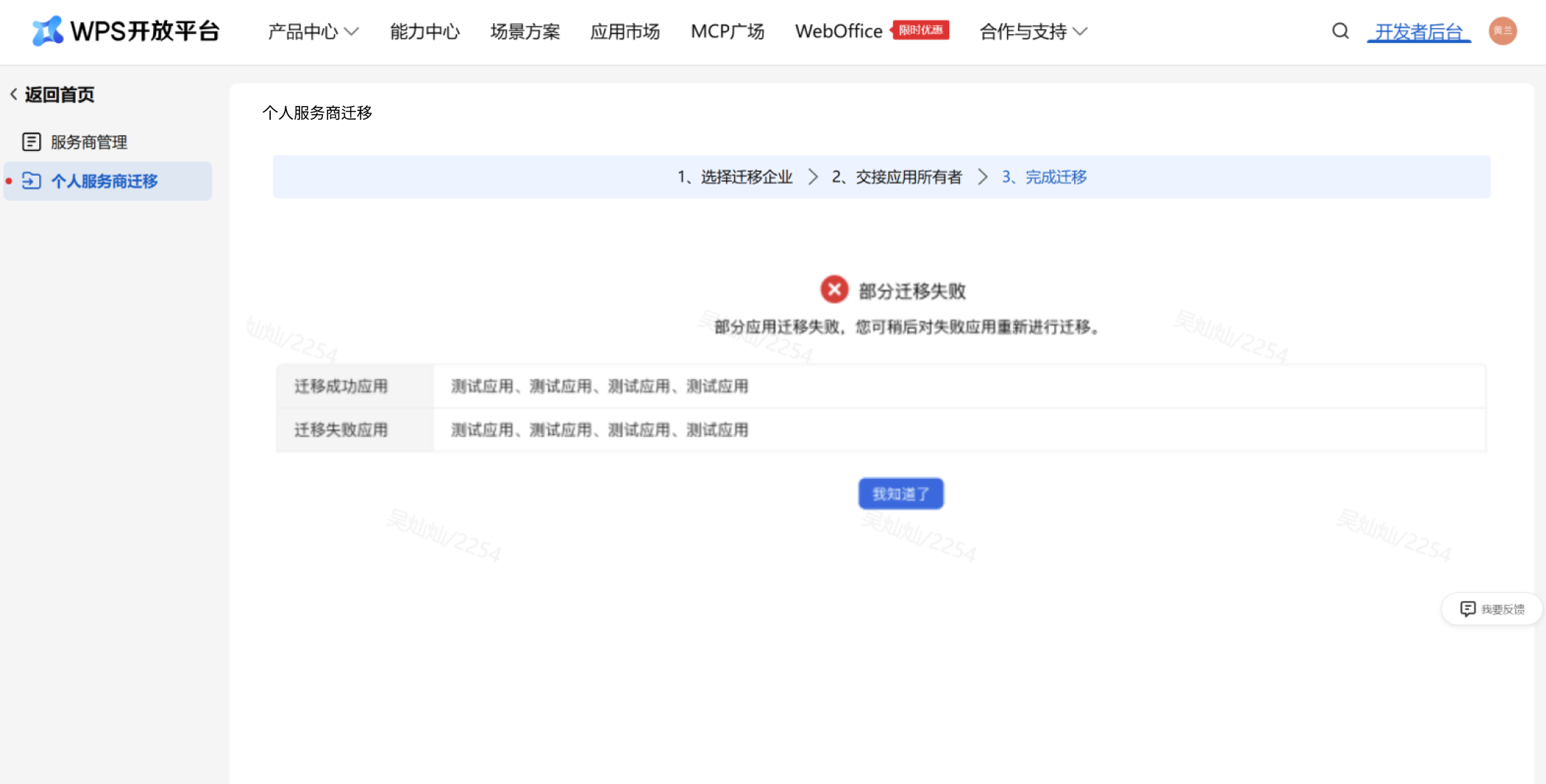Open the 场景方案 menu item
Screen dimensions: 1546x784
click(x=525, y=32)
